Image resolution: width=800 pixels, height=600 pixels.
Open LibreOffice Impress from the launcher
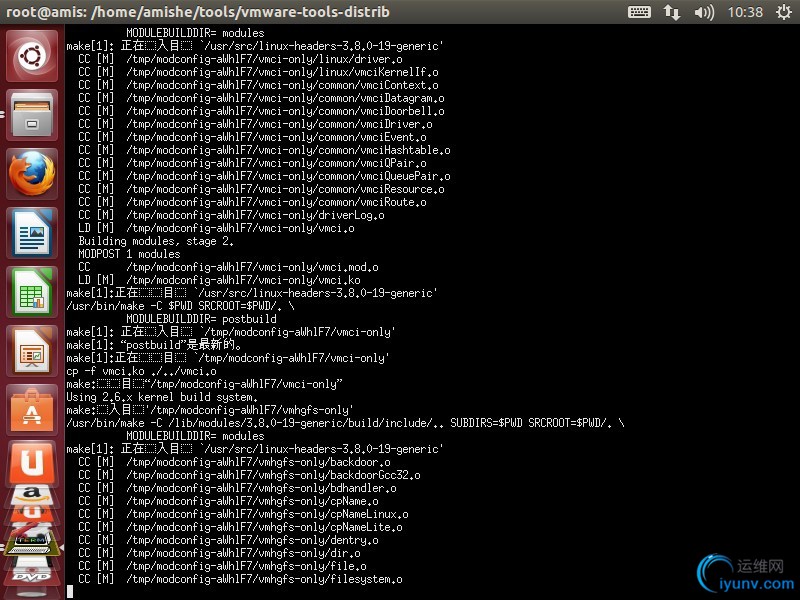pos(32,352)
